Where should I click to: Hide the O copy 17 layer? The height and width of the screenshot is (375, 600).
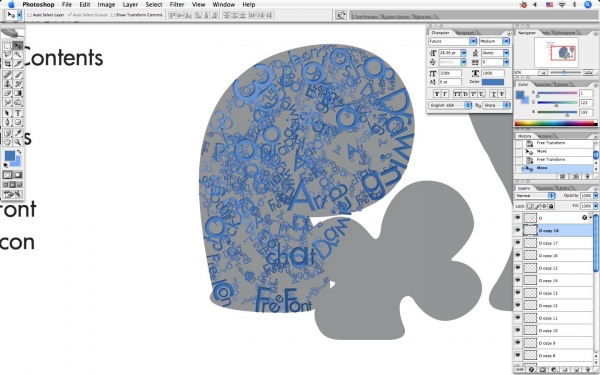(518, 243)
